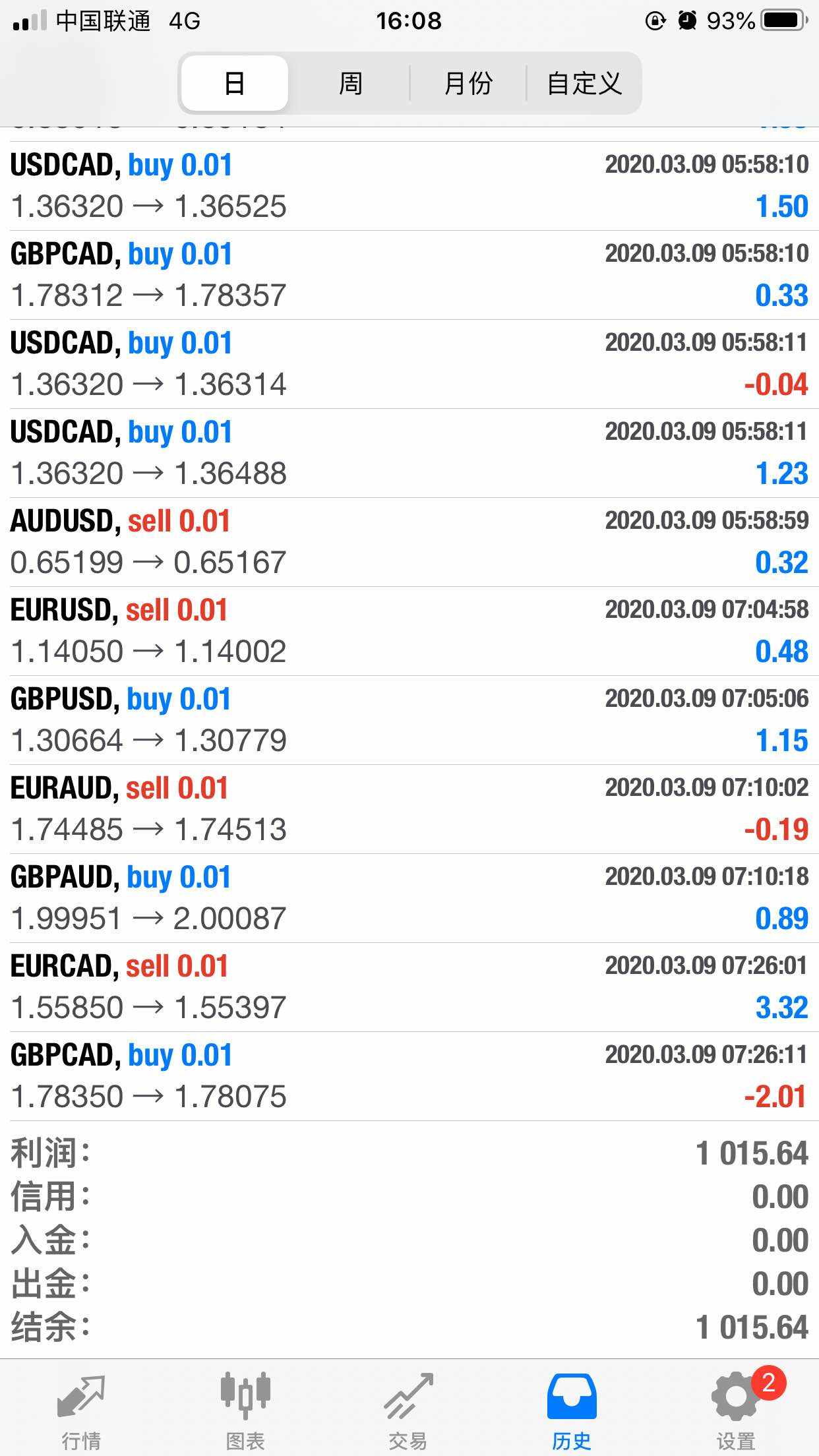
Task: Select the EURAUD sell trade with -0.19
Action: [x=409, y=809]
